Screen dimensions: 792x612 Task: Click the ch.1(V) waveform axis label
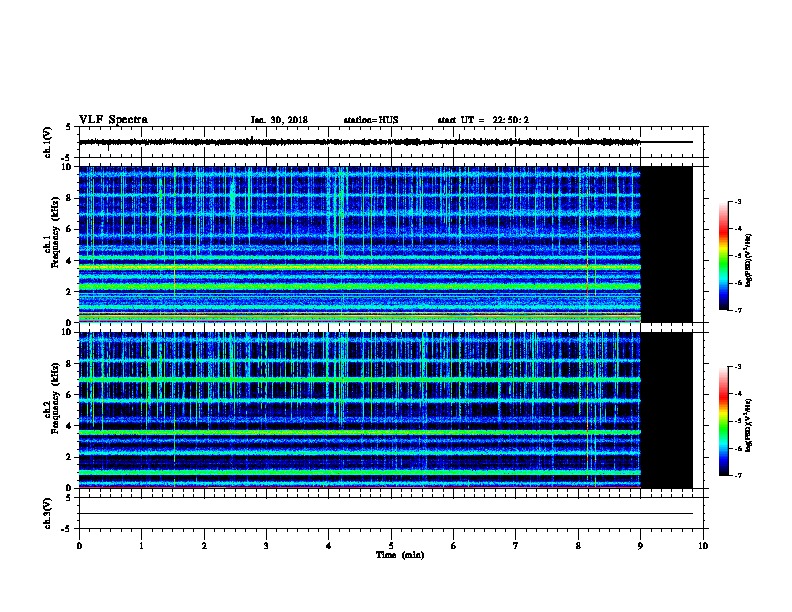click(47, 142)
